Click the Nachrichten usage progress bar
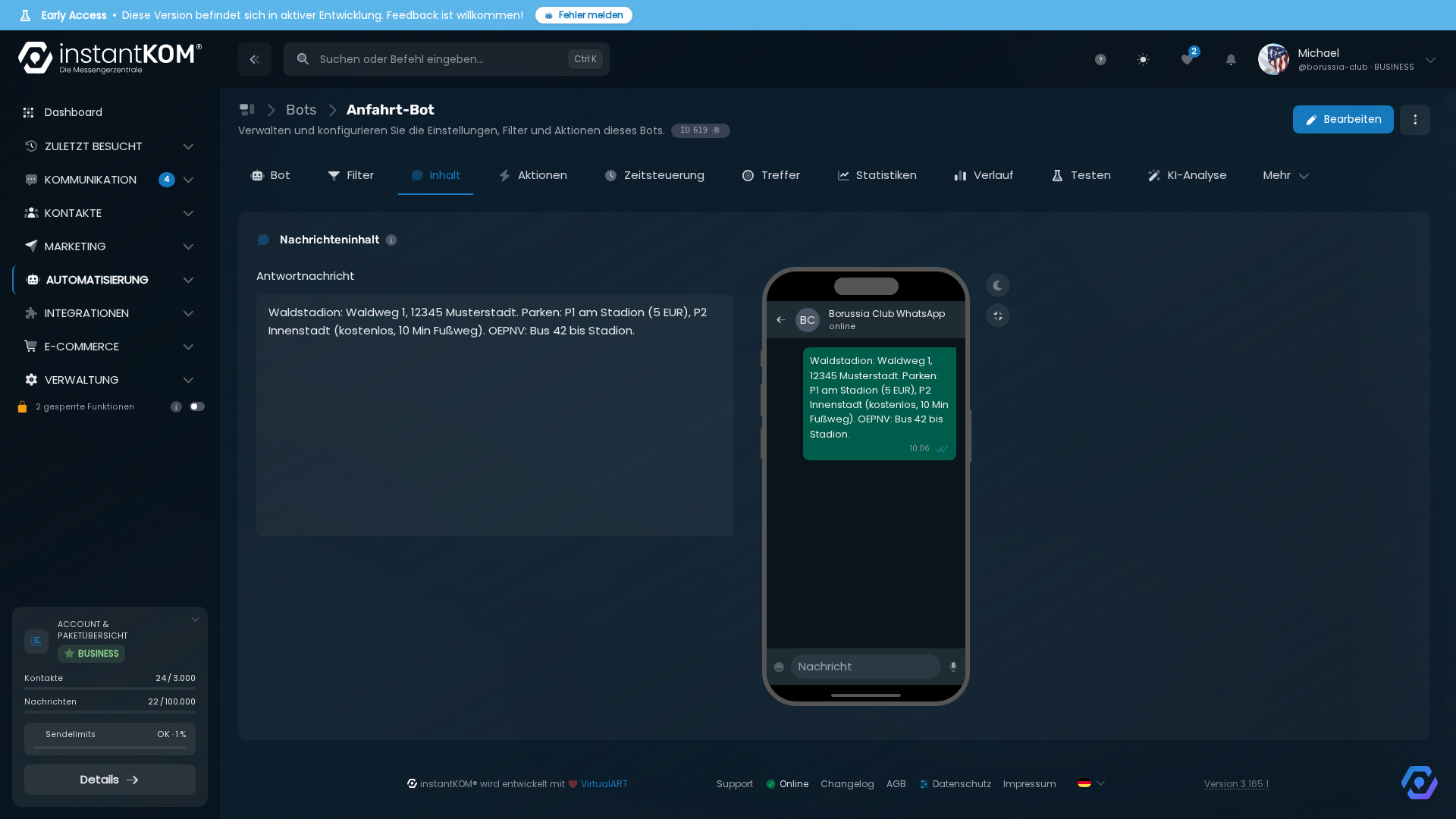 pyautogui.click(x=110, y=712)
